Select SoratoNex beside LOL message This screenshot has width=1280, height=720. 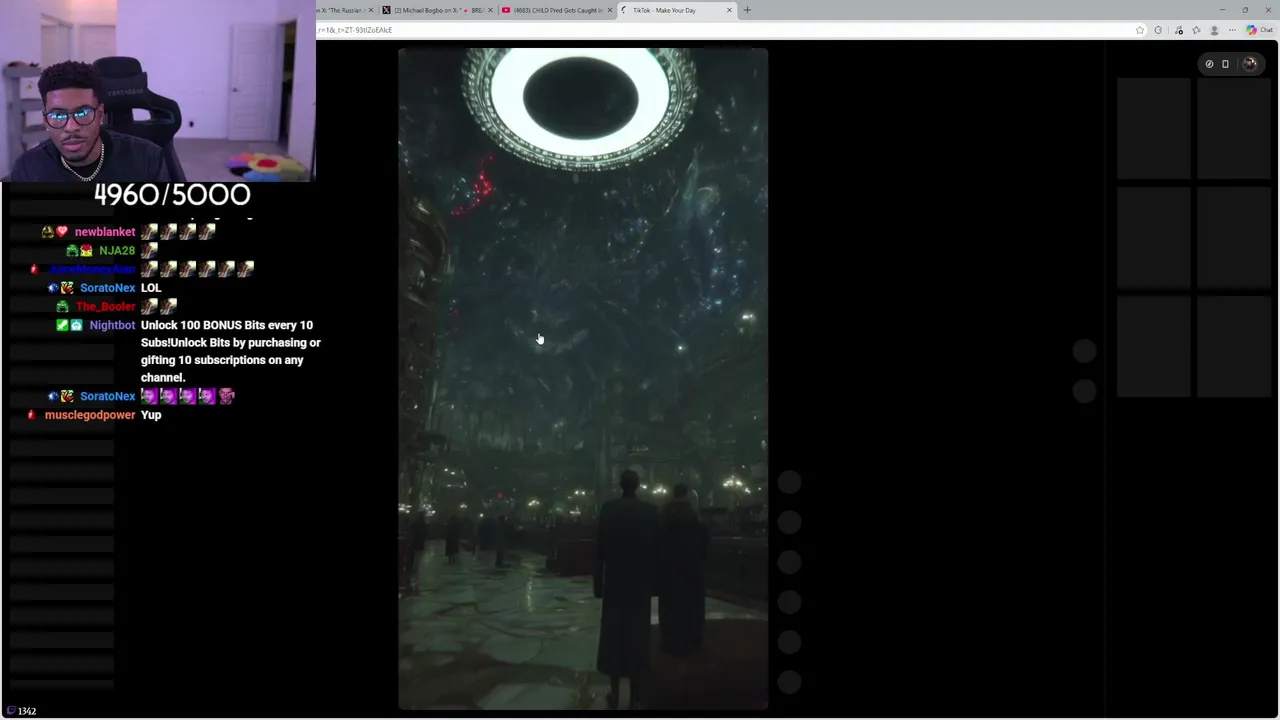(x=107, y=288)
